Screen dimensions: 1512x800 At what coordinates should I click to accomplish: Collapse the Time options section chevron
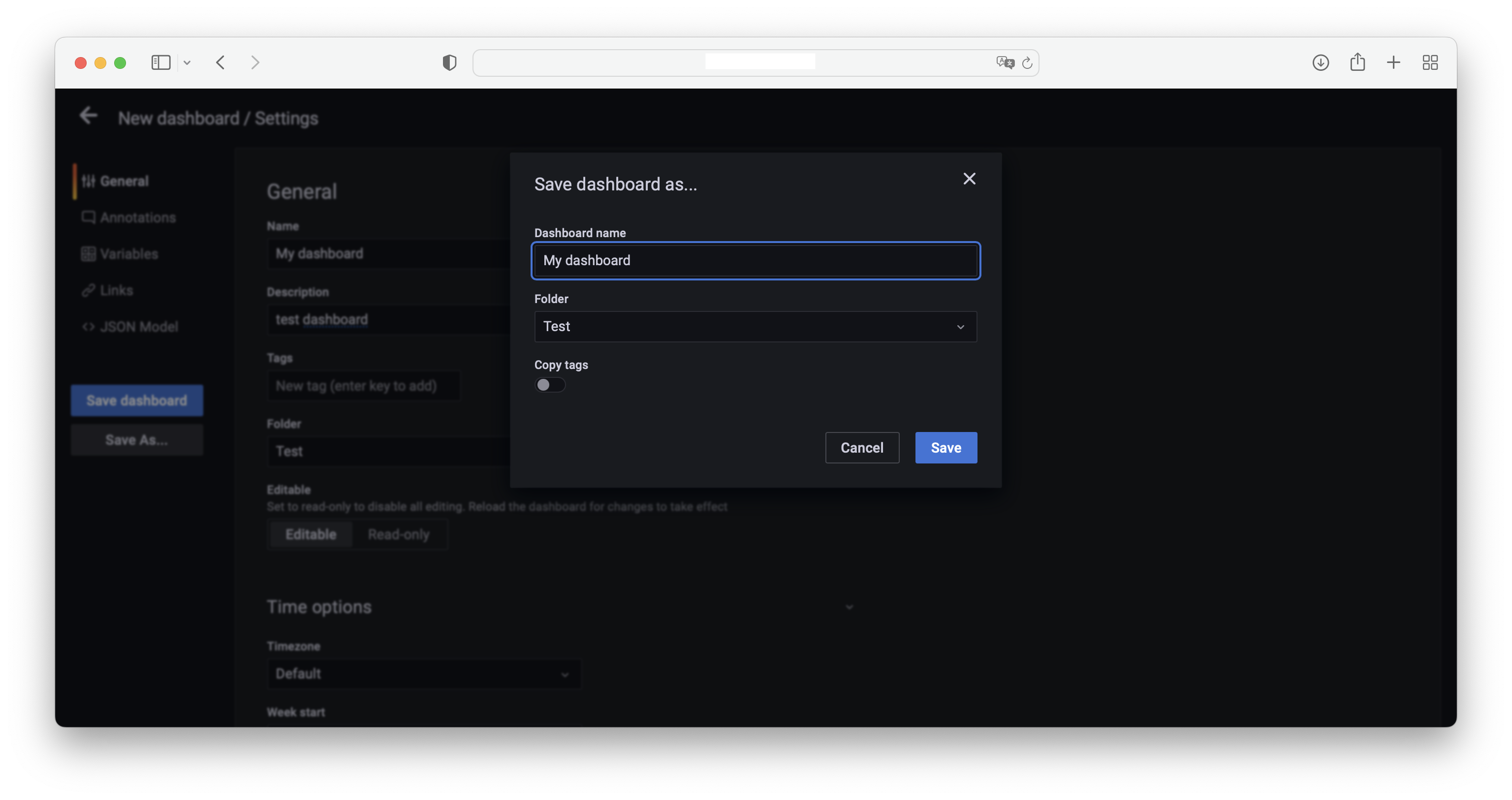(x=849, y=607)
